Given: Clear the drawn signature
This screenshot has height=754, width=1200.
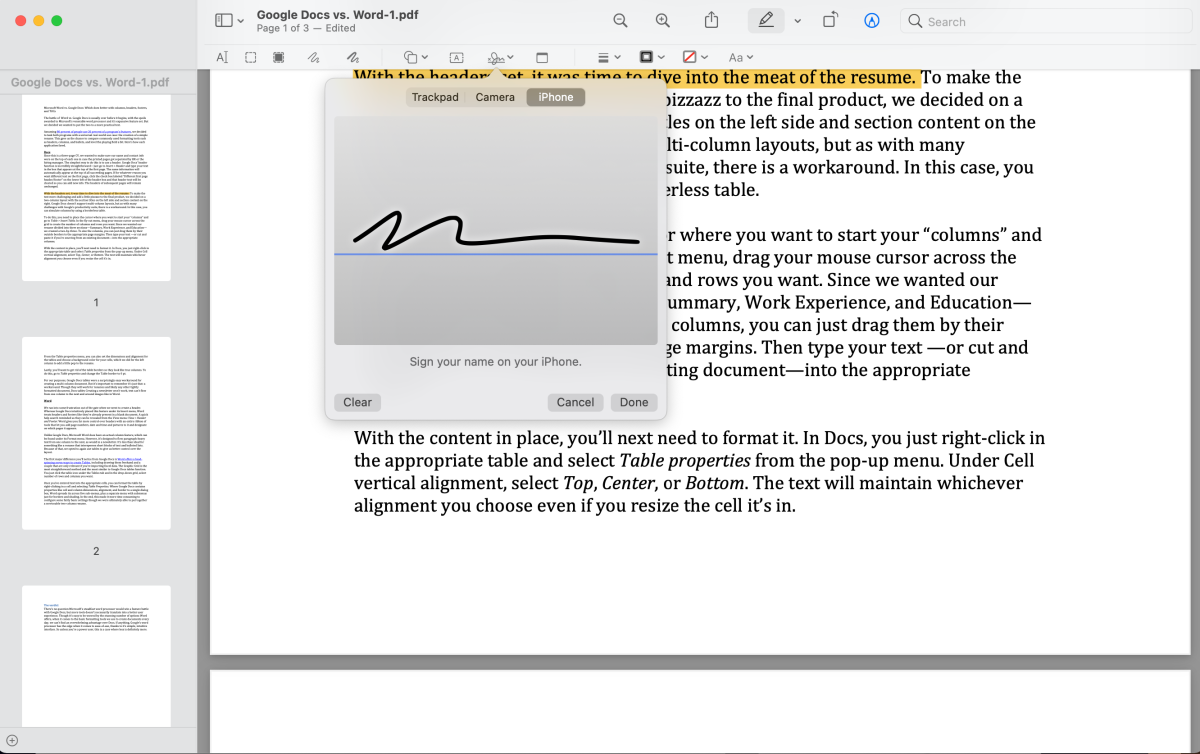Looking at the screenshot, I should click(357, 402).
